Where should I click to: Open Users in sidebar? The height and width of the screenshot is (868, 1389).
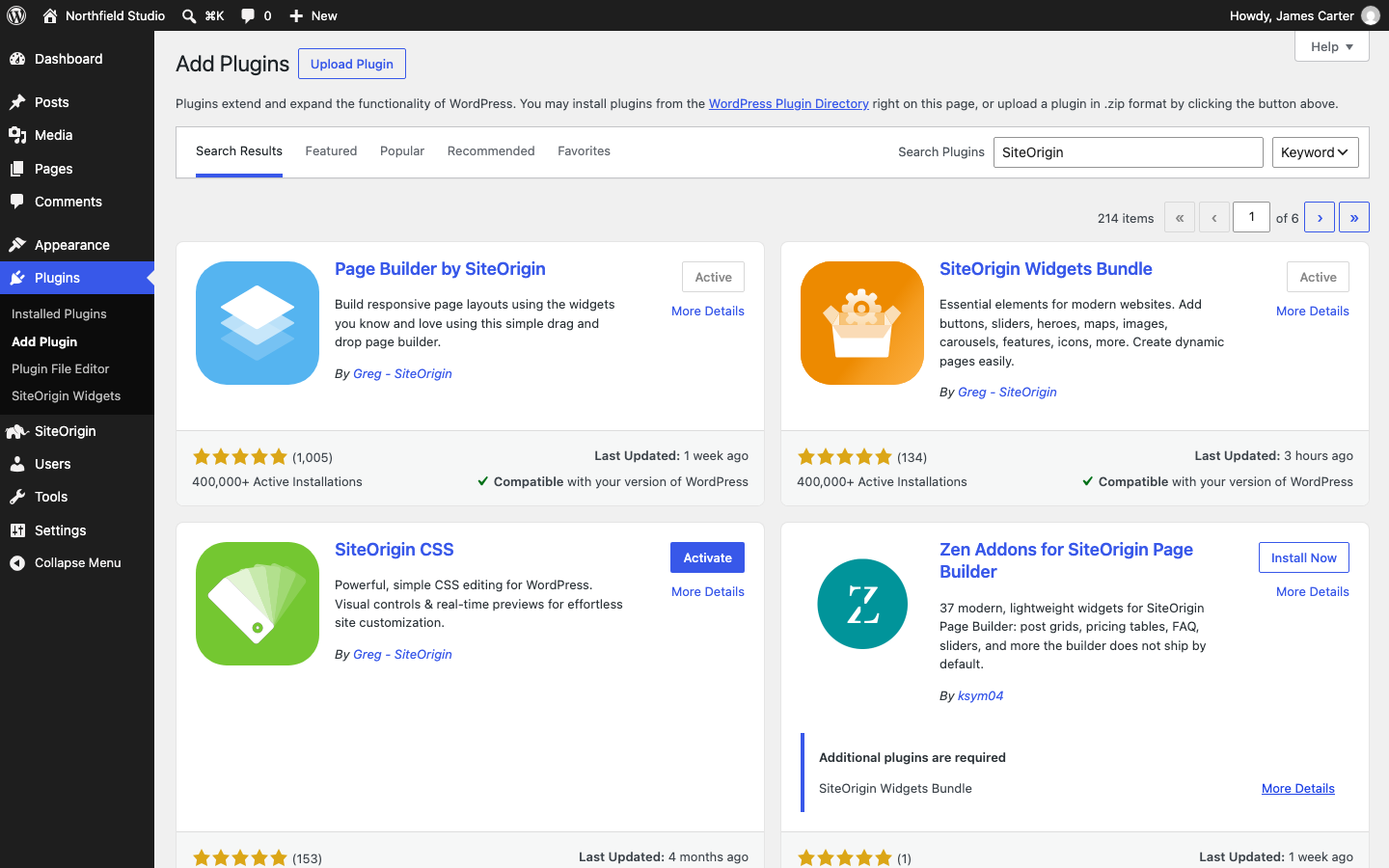tap(77, 464)
